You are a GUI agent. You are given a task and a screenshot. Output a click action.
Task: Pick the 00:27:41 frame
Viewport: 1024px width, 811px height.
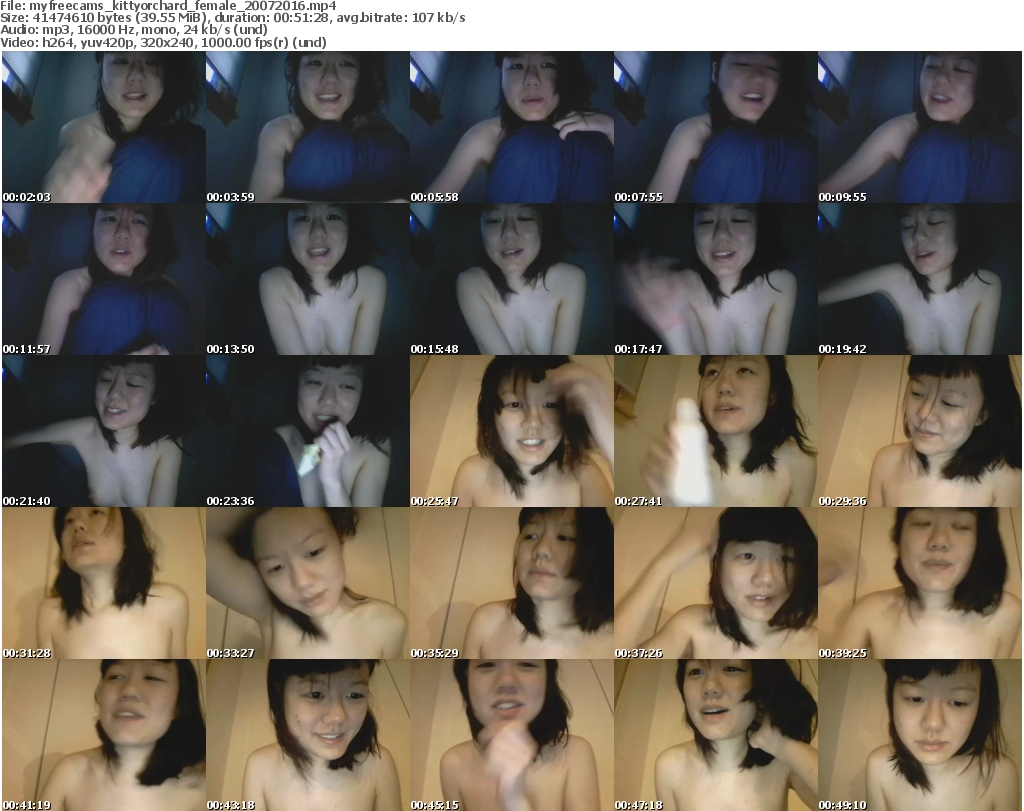(716, 432)
